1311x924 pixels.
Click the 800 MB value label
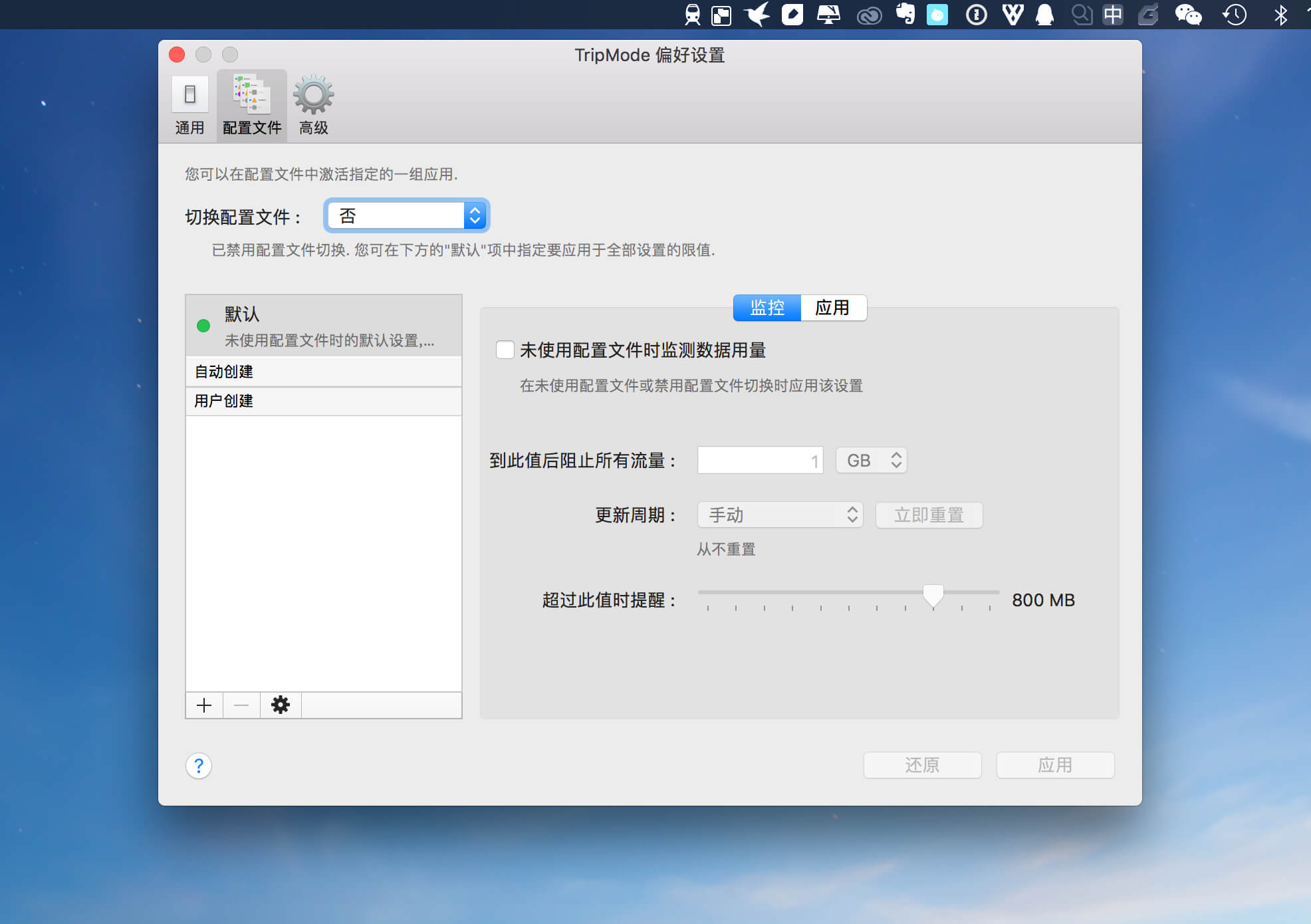1043,600
